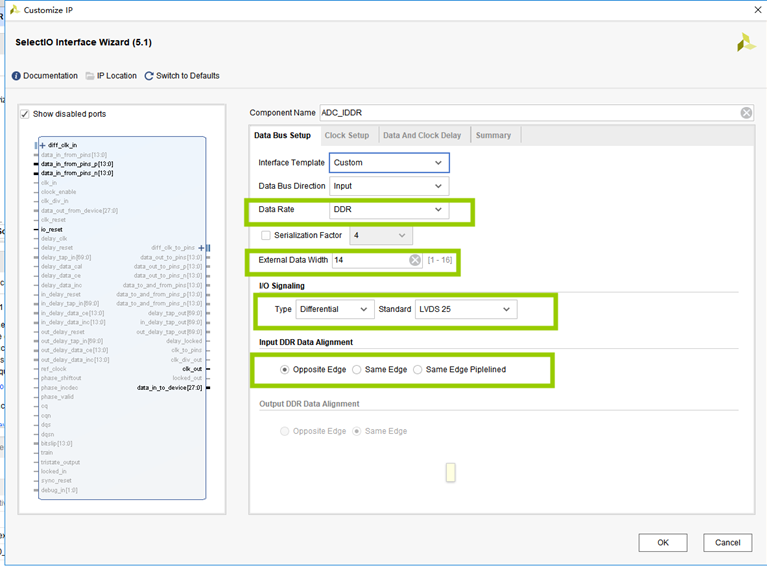
Task: Select Same Edge Pipelined alignment option
Action: (417, 369)
